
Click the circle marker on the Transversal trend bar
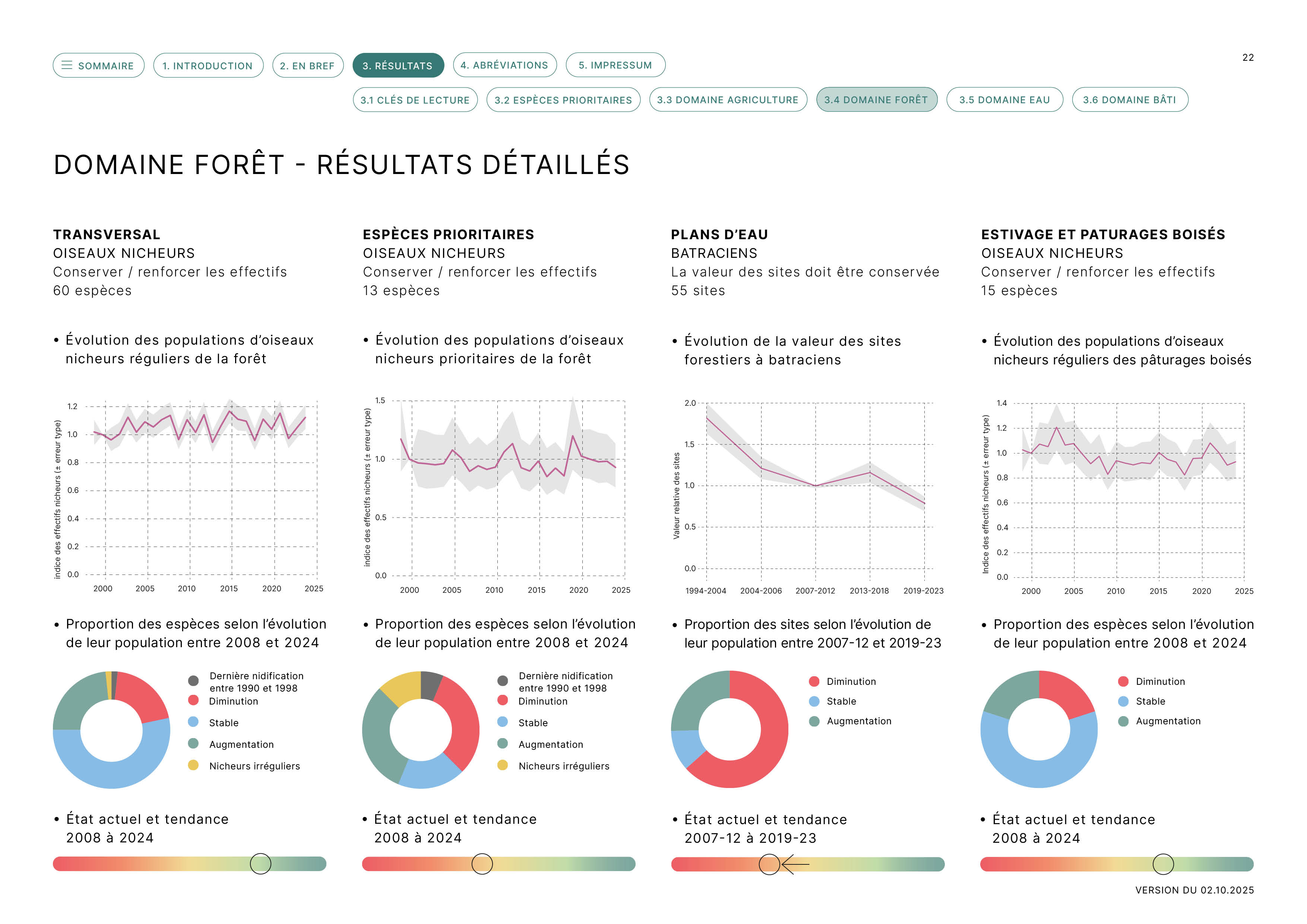click(261, 864)
